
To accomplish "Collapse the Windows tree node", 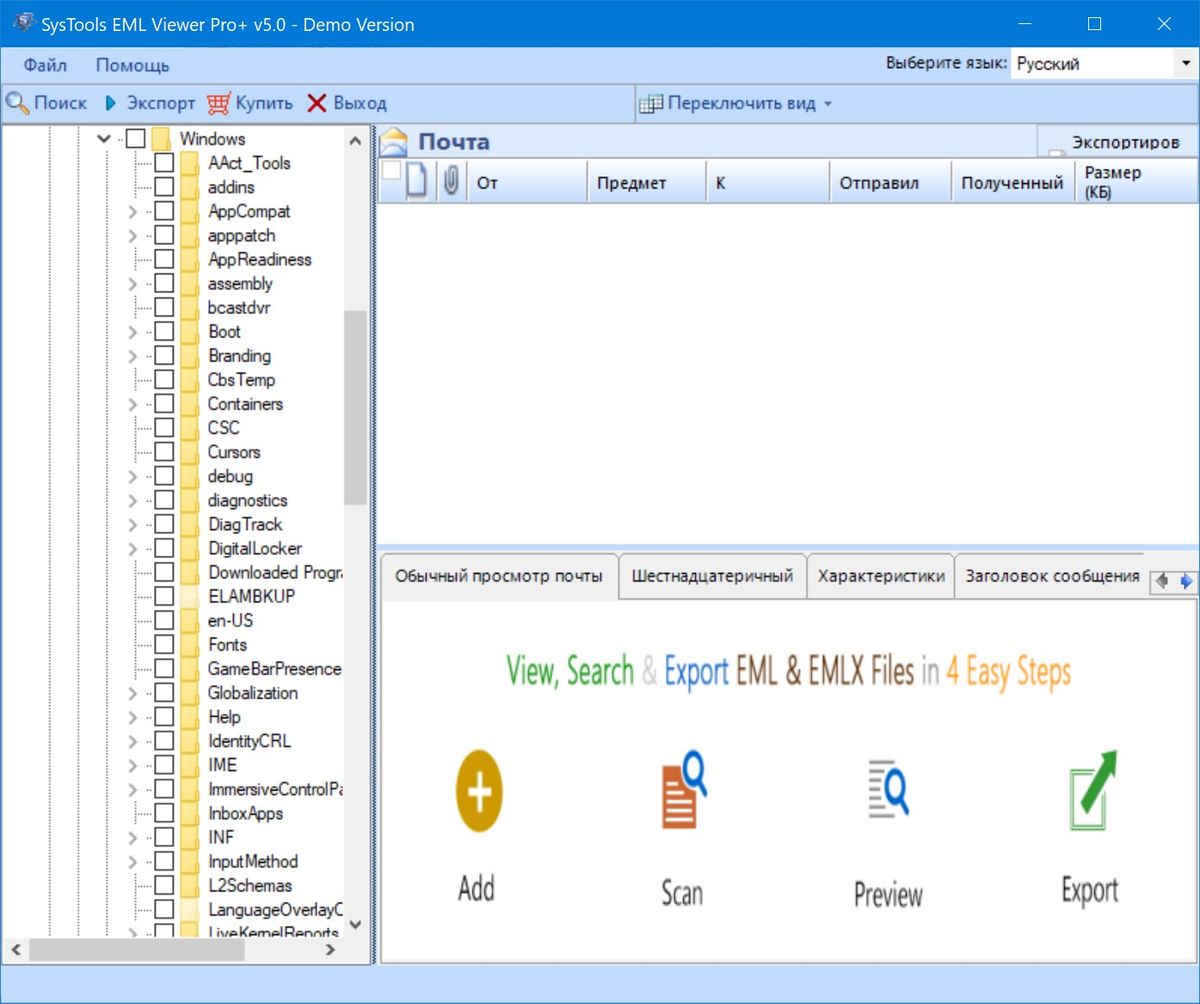I will 103,139.
